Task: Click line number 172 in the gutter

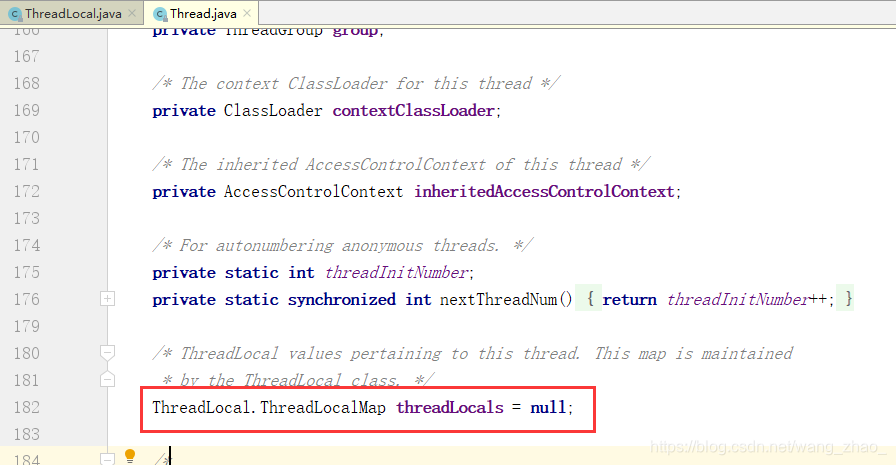Action: pos(27,191)
